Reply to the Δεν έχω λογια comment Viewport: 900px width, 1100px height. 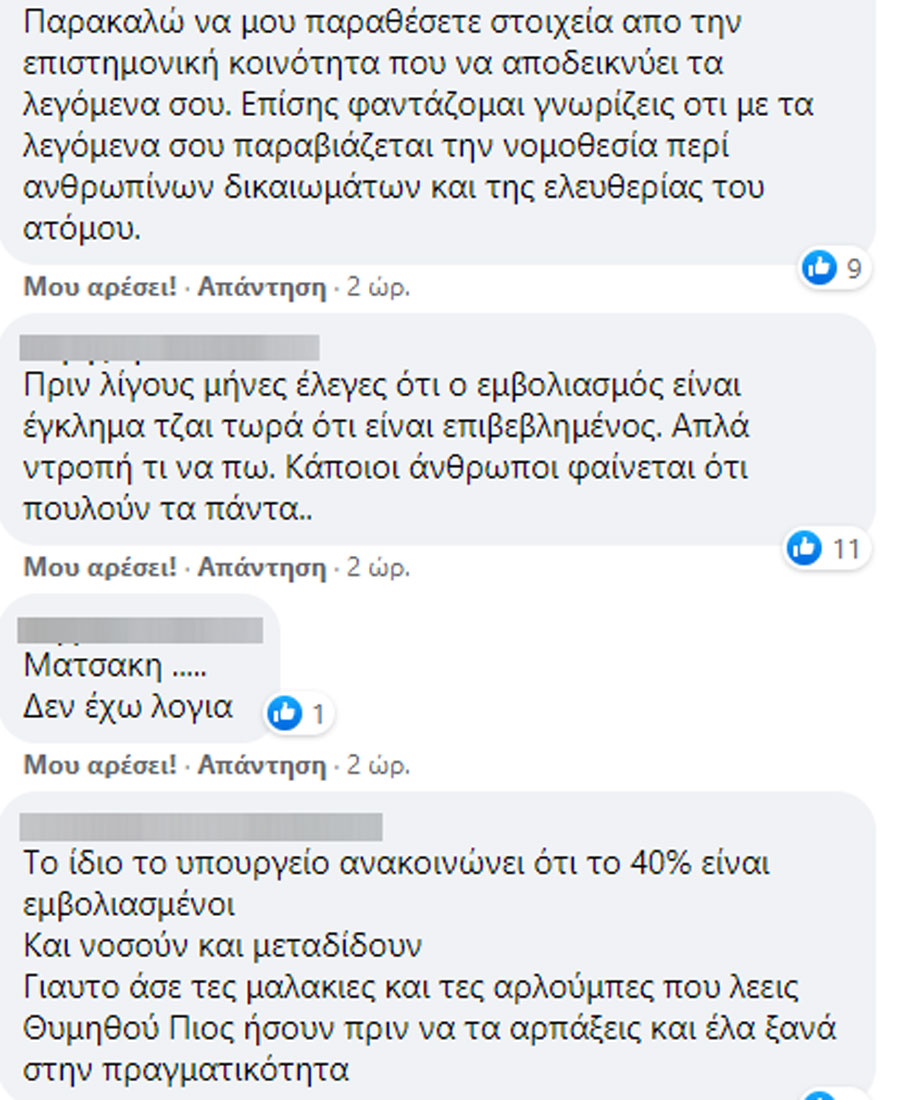[x=262, y=765]
